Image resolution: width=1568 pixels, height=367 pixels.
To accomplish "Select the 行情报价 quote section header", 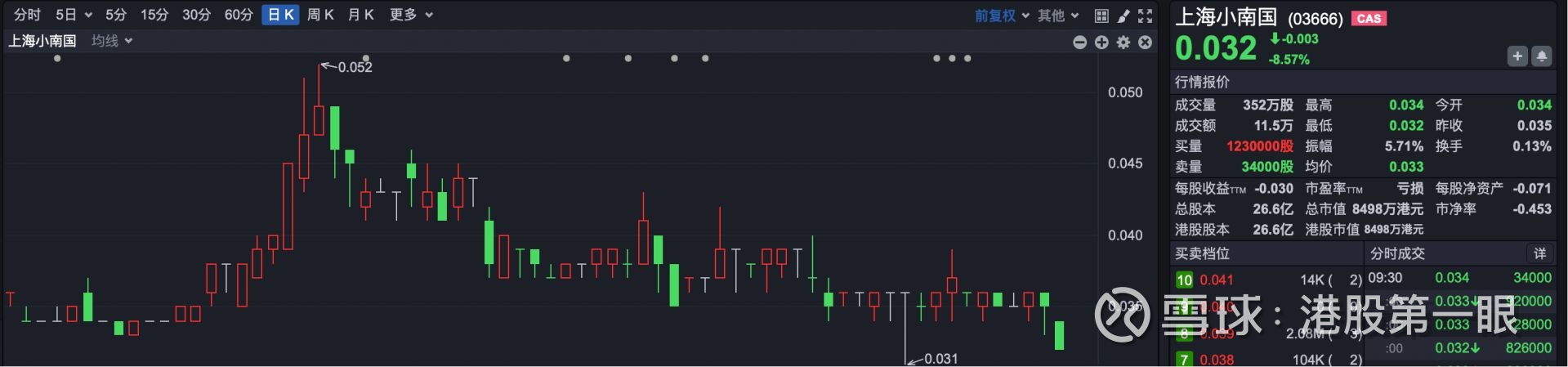I will [1201, 82].
